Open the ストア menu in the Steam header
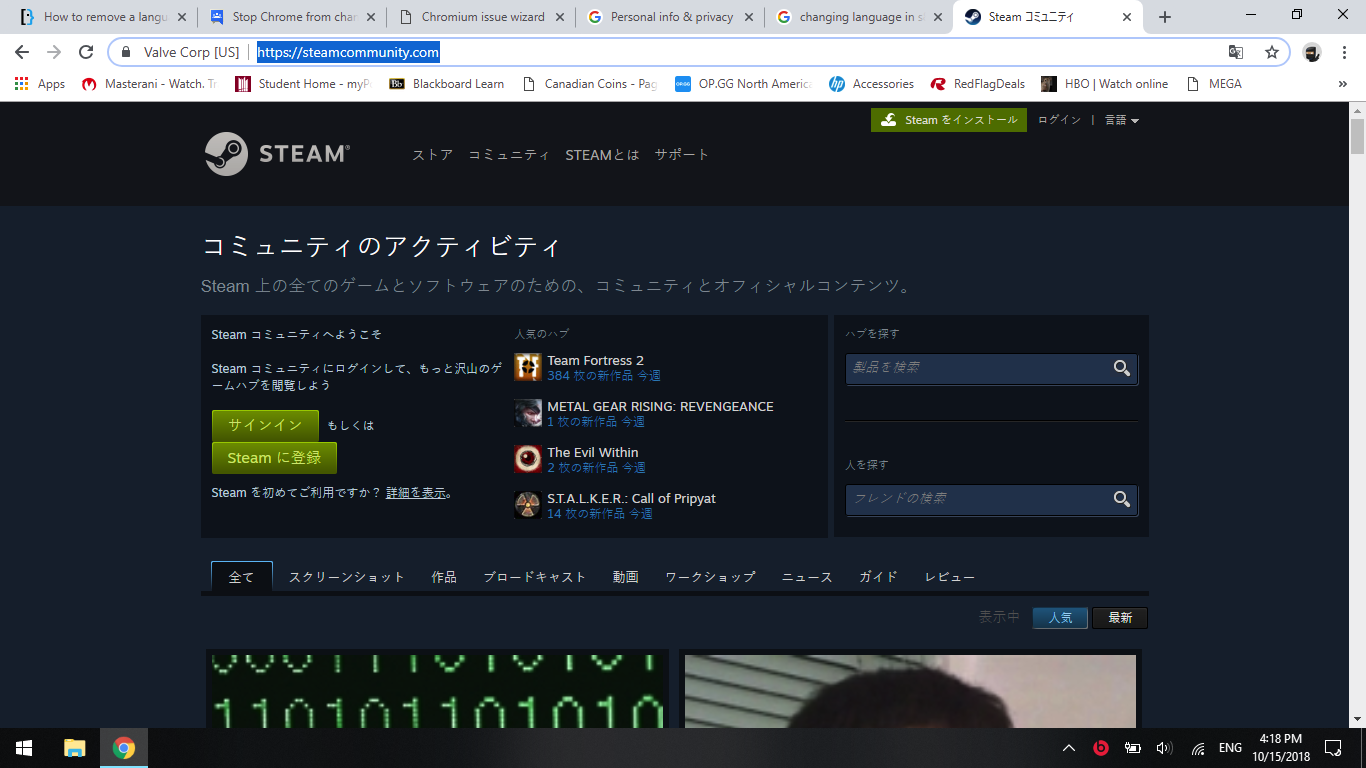 point(432,155)
